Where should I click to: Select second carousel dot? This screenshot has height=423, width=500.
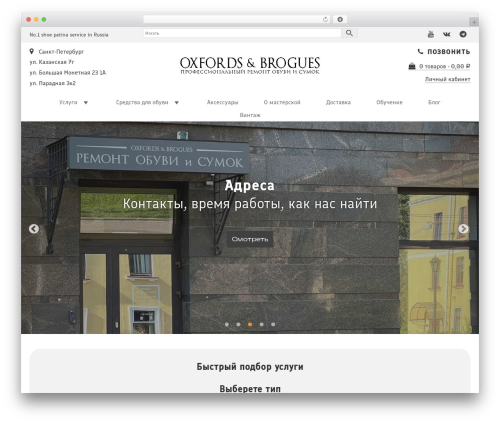point(238,324)
